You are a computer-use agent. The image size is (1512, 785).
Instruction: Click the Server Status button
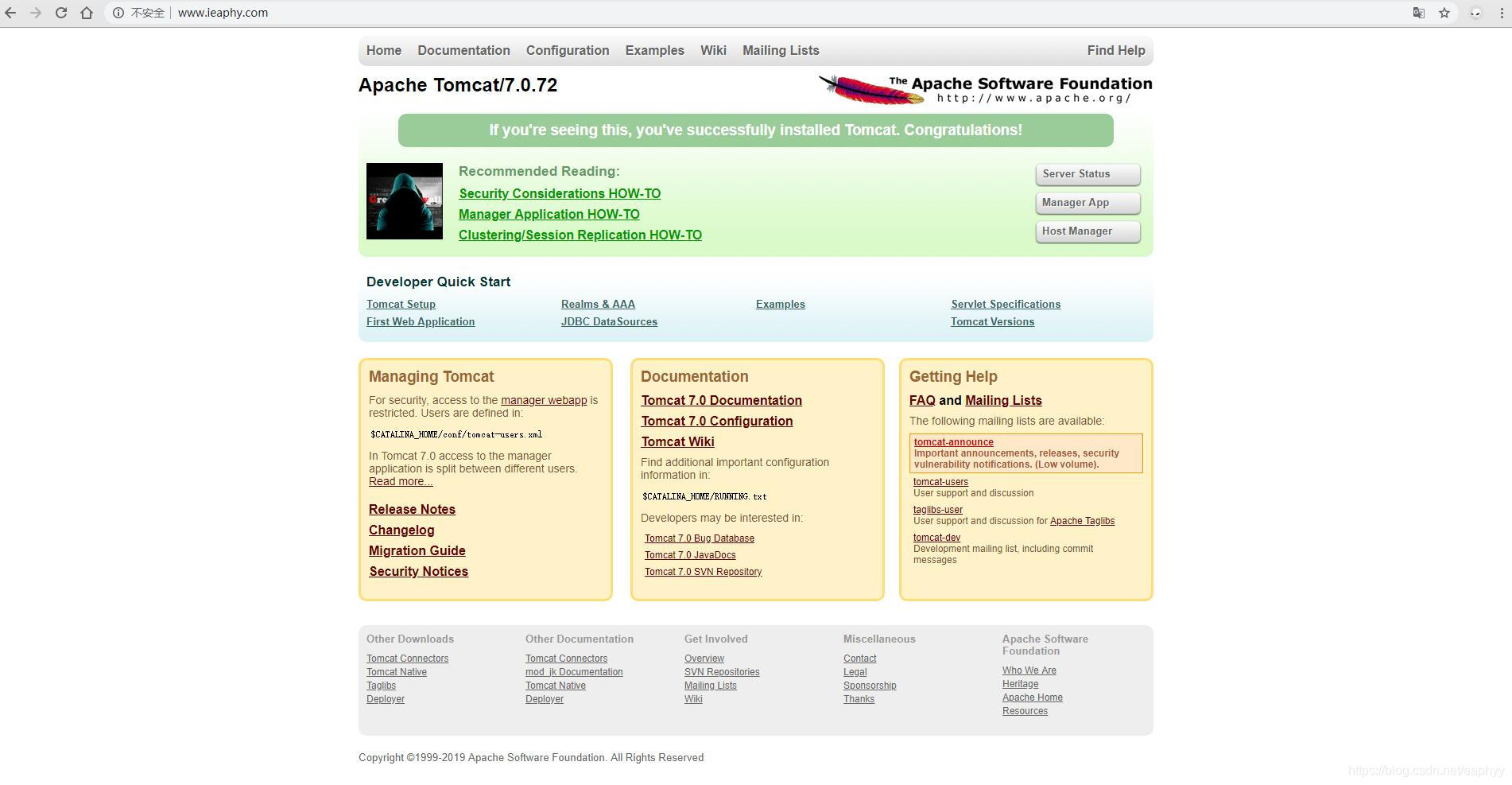[1087, 174]
